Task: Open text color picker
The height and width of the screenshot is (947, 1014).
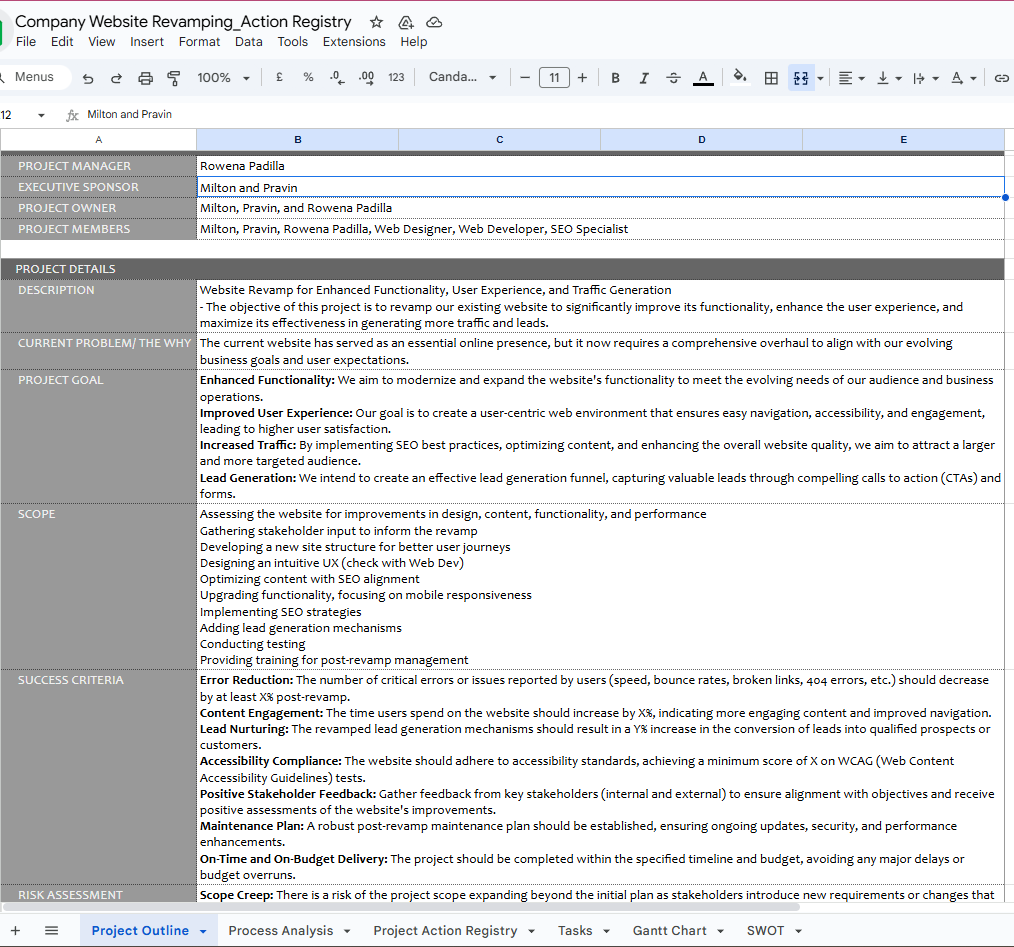Action: pyautogui.click(x=703, y=78)
